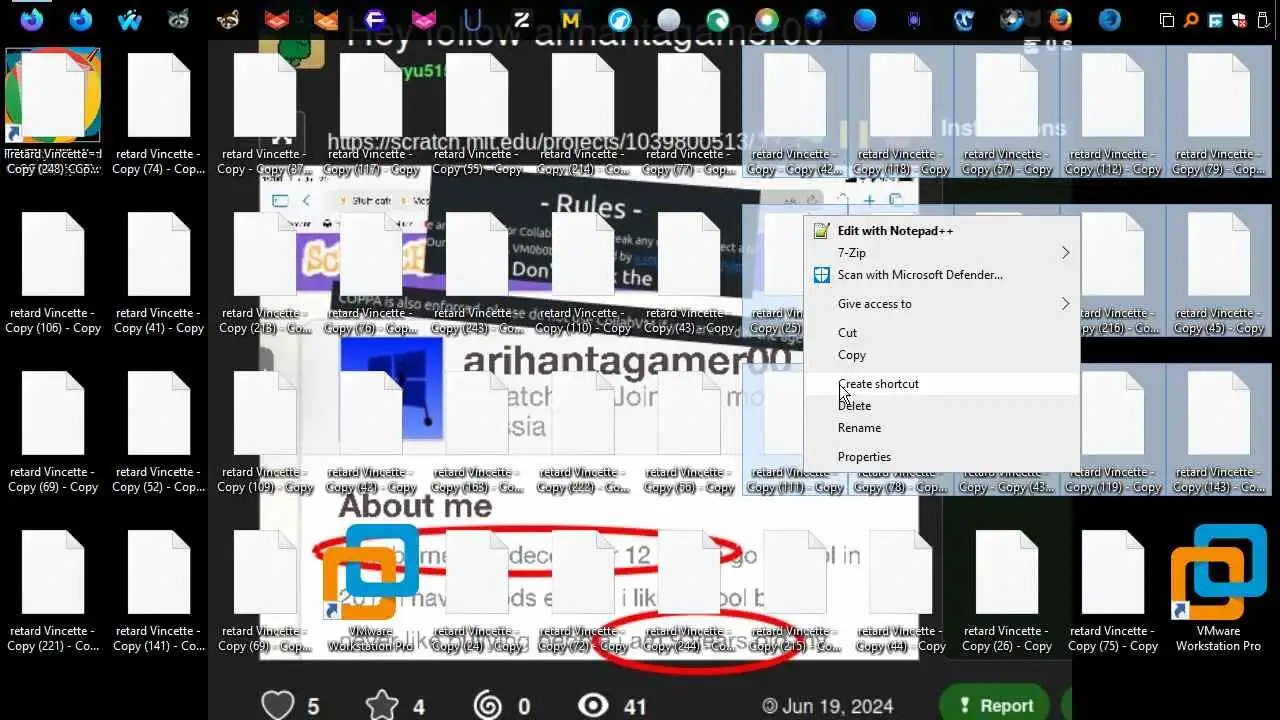Select the file labeled Copy (222)
The width and height of the screenshot is (1280, 720).
point(583,431)
